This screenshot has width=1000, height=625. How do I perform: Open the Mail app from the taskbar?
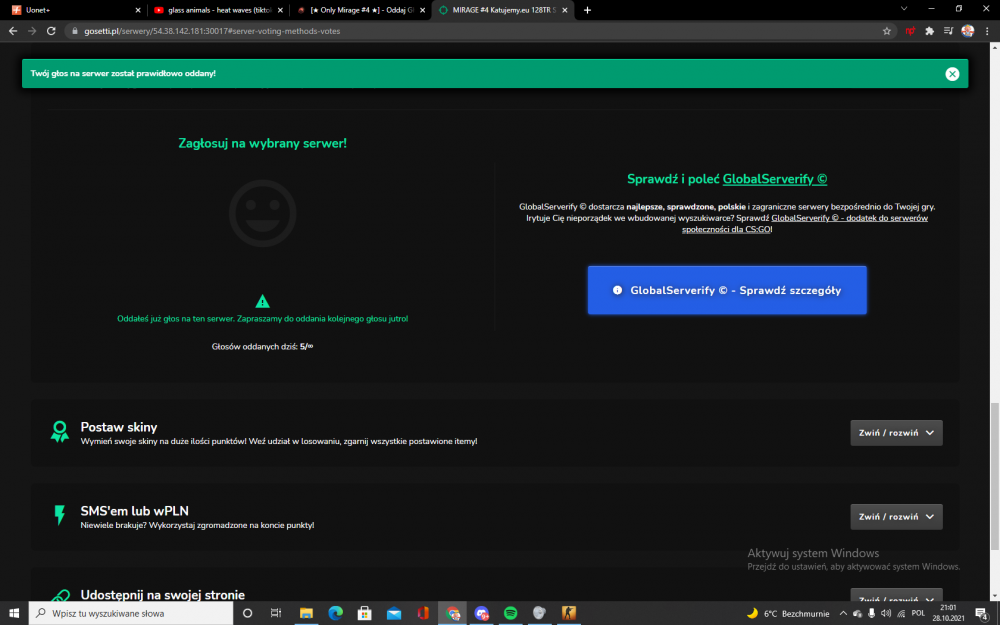pyautogui.click(x=394, y=613)
